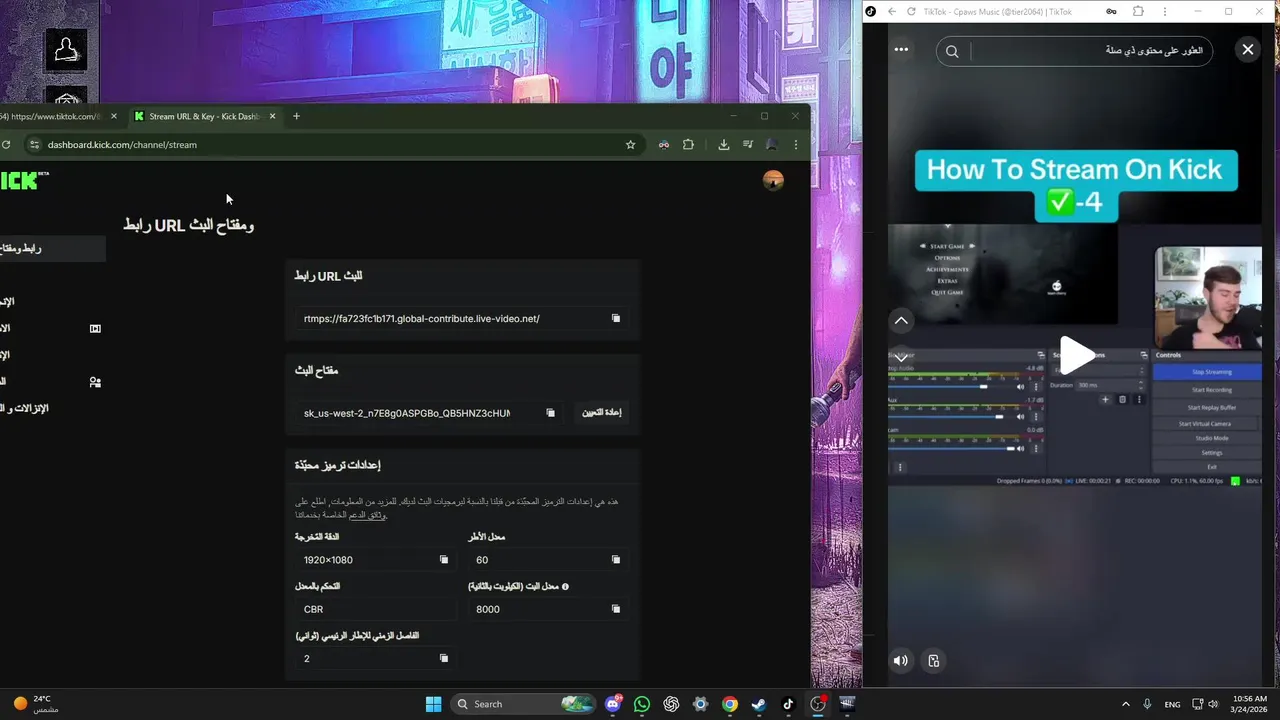
Task: Open extensions icon in the TikTok window
Action: (1138, 12)
